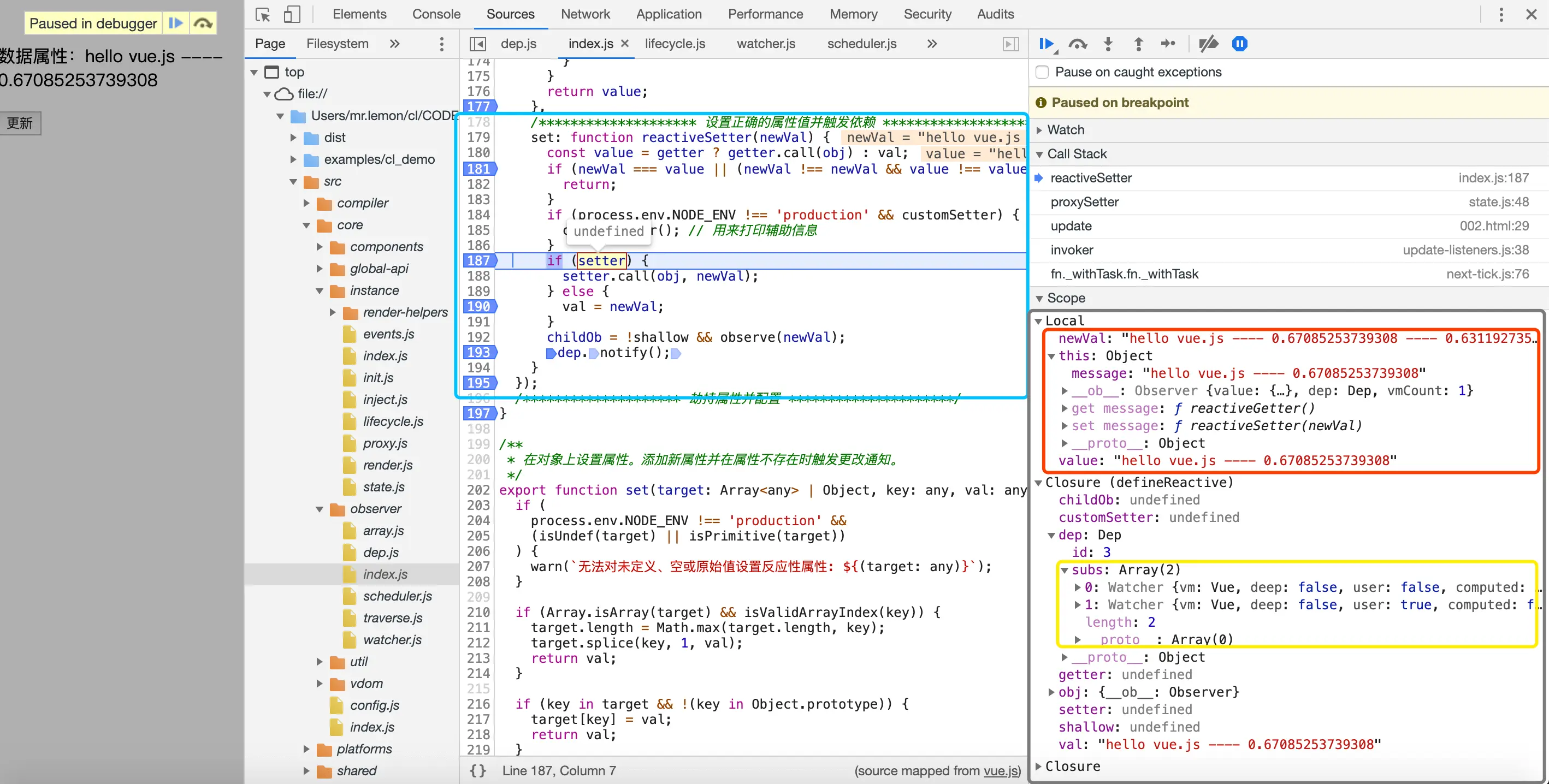Select proxySetter call stack frame

(1084, 202)
